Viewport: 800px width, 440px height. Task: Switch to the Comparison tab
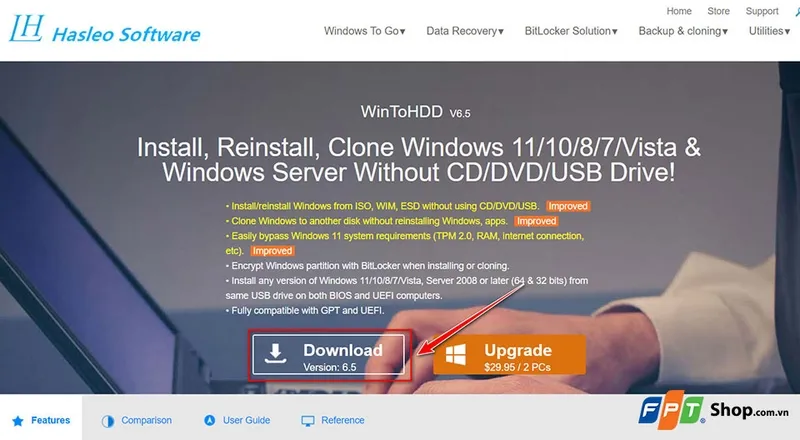137,421
